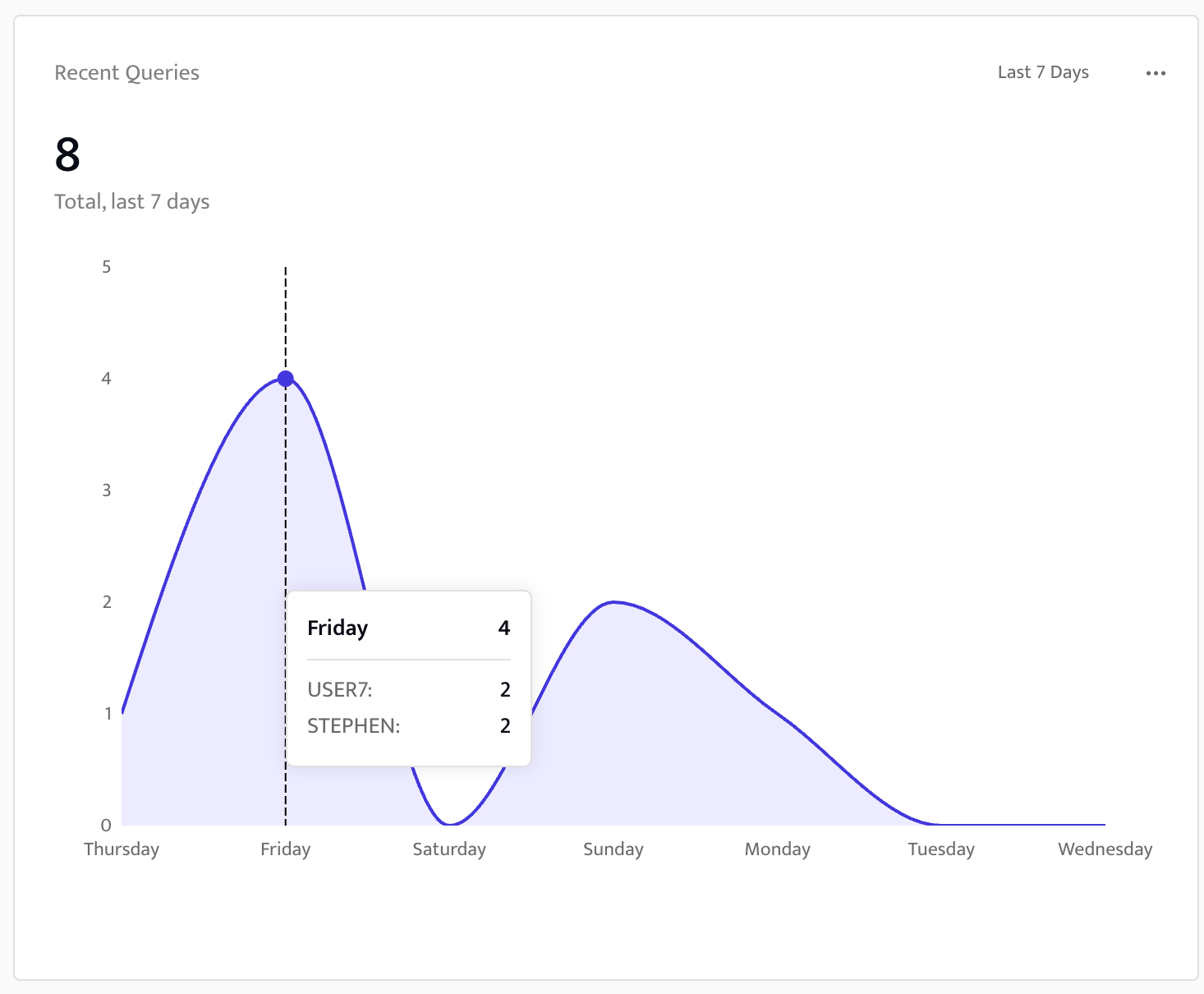Select the Friday data point on the chart
The width and height of the screenshot is (1204, 994).
pos(285,379)
